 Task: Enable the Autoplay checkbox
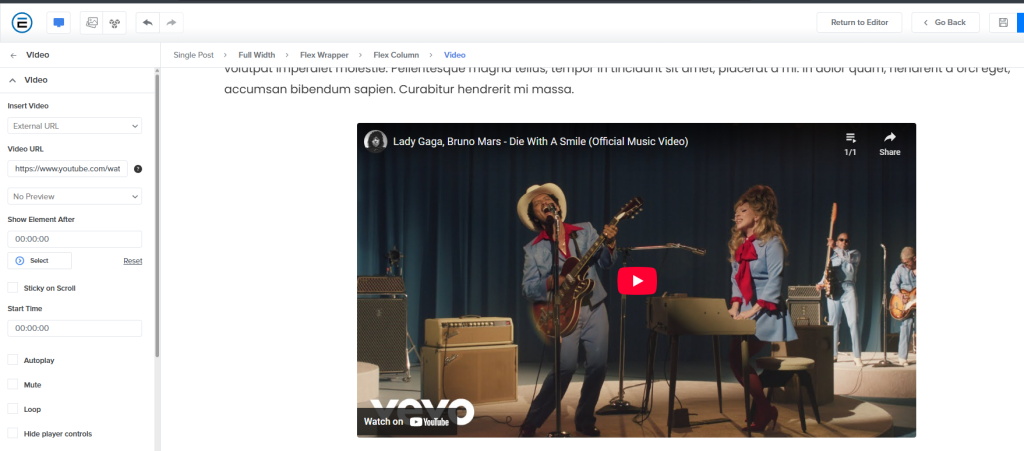pyautogui.click(x=12, y=360)
